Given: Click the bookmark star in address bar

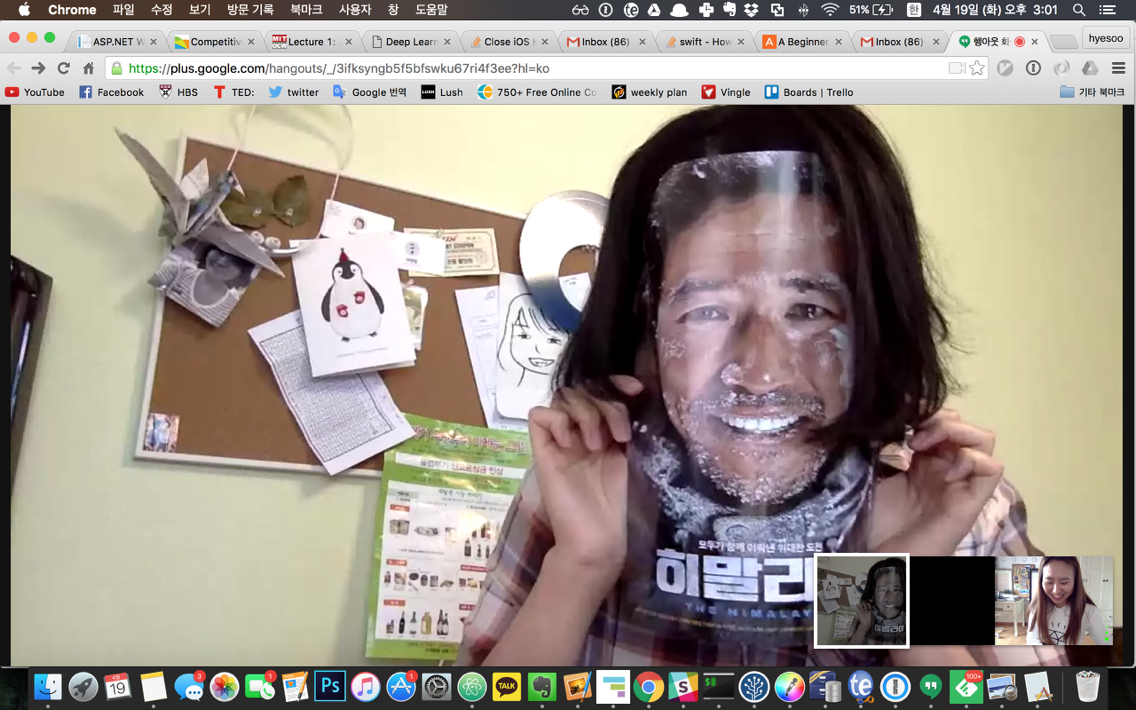Looking at the screenshot, I should pyautogui.click(x=977, y=68).
